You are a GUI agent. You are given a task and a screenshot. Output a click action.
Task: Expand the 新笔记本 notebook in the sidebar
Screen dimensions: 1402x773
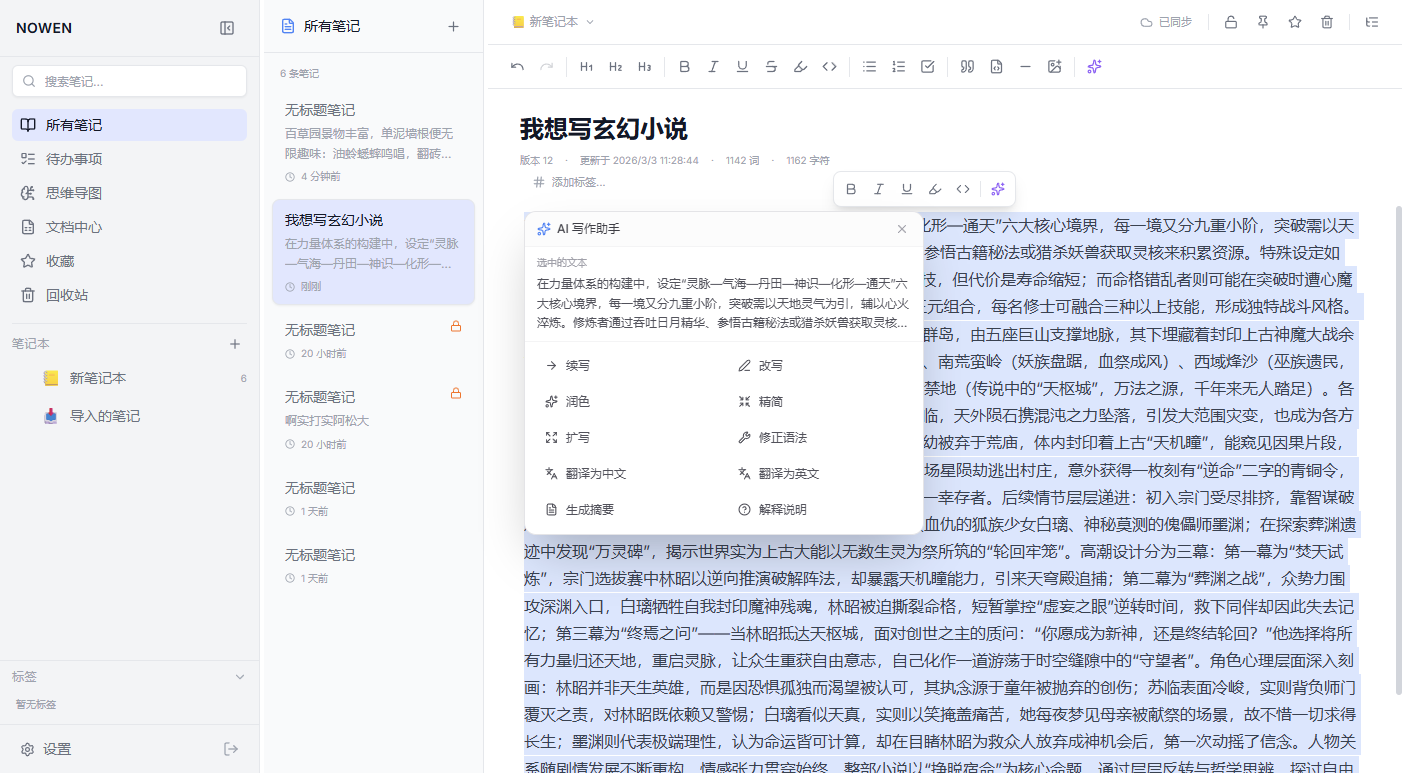pyautogui.click(x=97, y=378)
